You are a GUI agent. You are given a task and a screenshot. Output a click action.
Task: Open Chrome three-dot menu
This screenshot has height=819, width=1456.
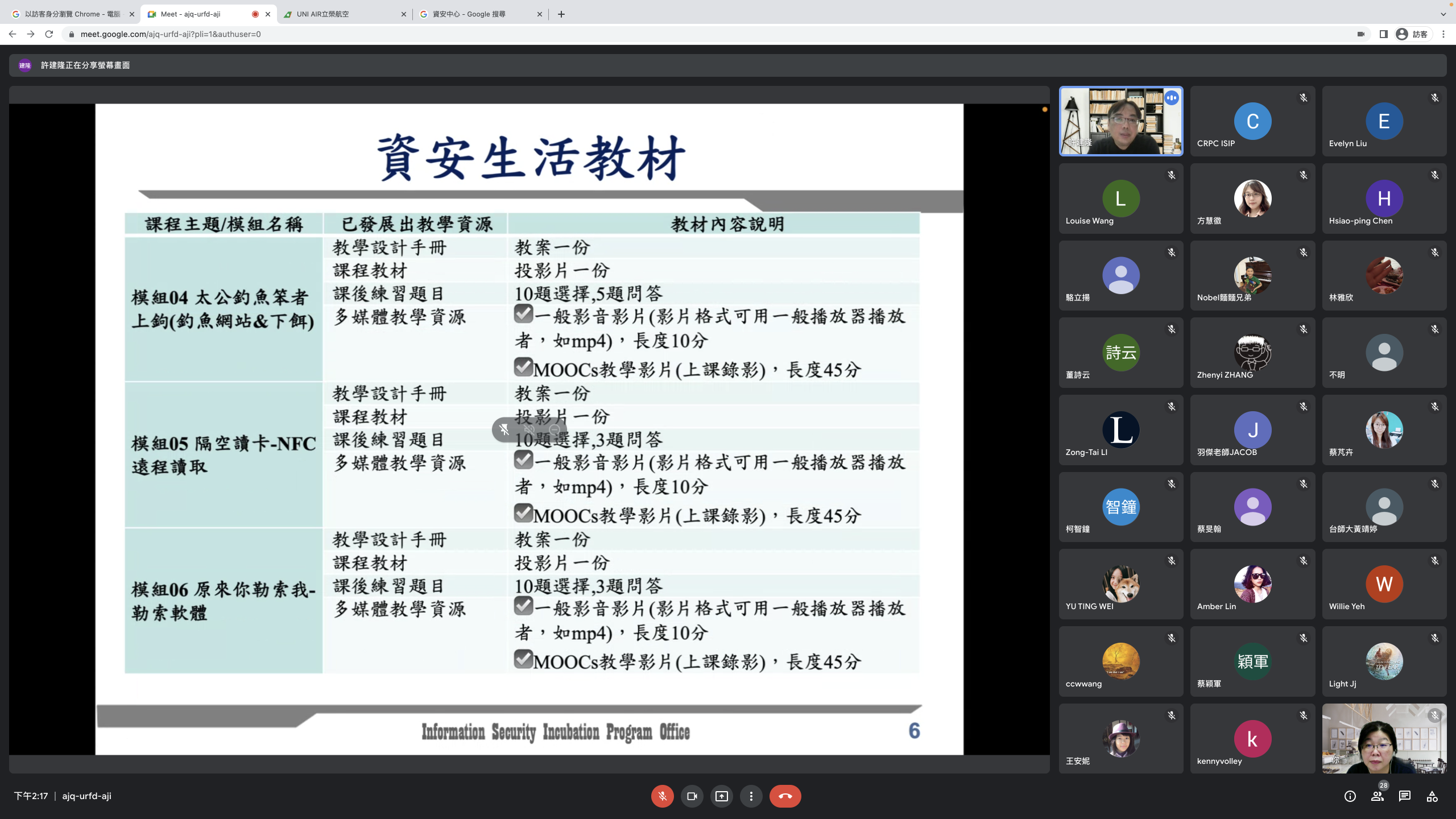pos(1443,34)
